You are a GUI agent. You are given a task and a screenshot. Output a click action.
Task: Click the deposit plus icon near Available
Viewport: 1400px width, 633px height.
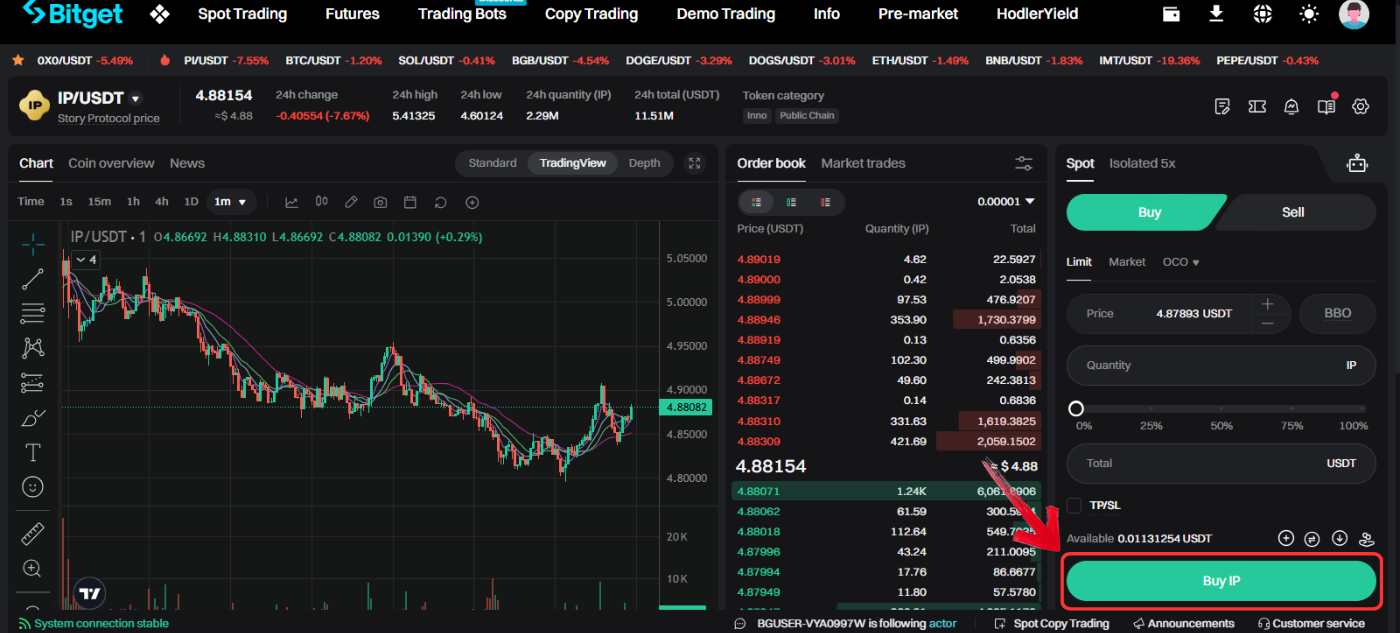[1286, 538]
